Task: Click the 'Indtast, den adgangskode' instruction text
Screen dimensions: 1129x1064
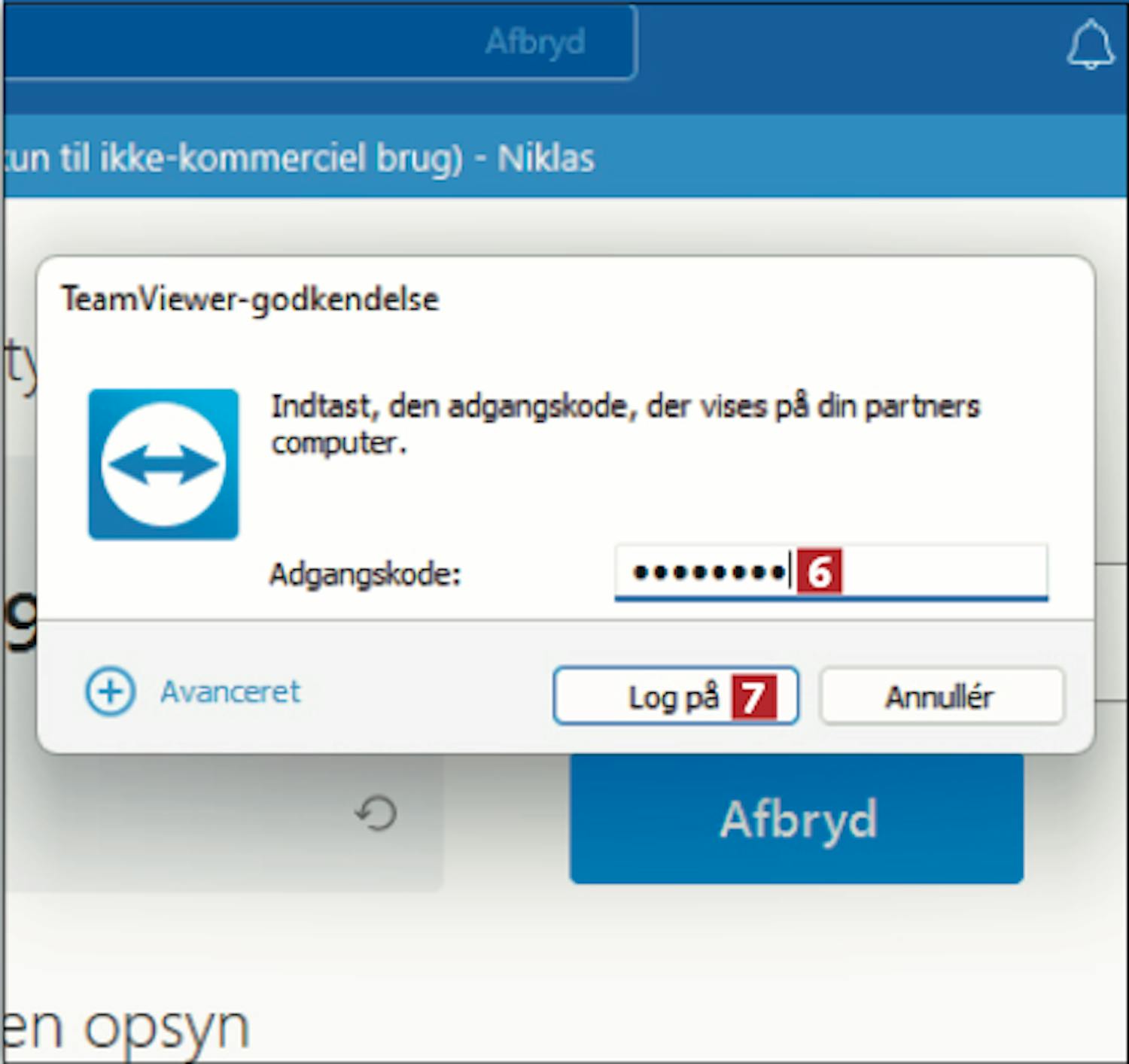Action: click(x=625, y=424)
